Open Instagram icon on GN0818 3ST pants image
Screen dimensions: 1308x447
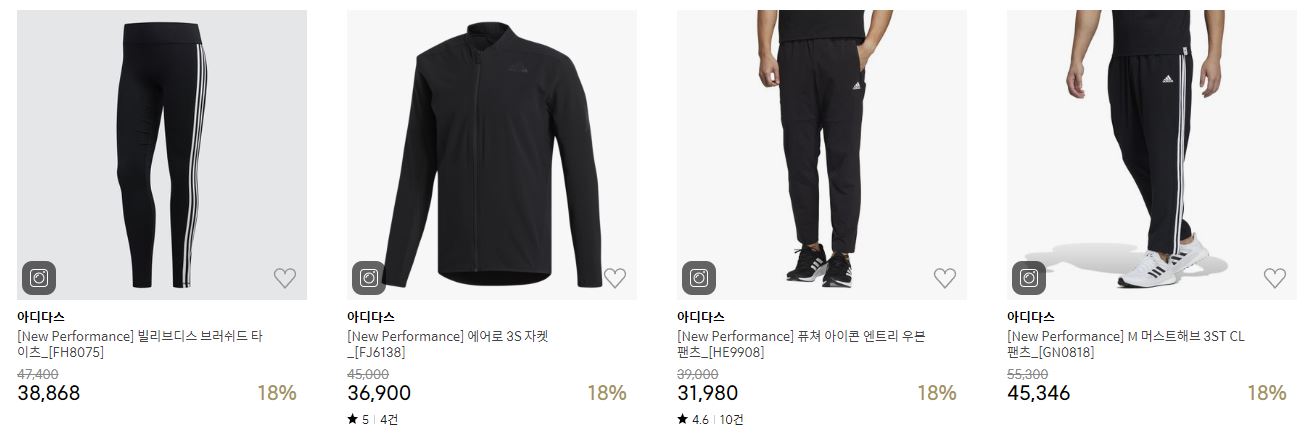[1029, 278]
